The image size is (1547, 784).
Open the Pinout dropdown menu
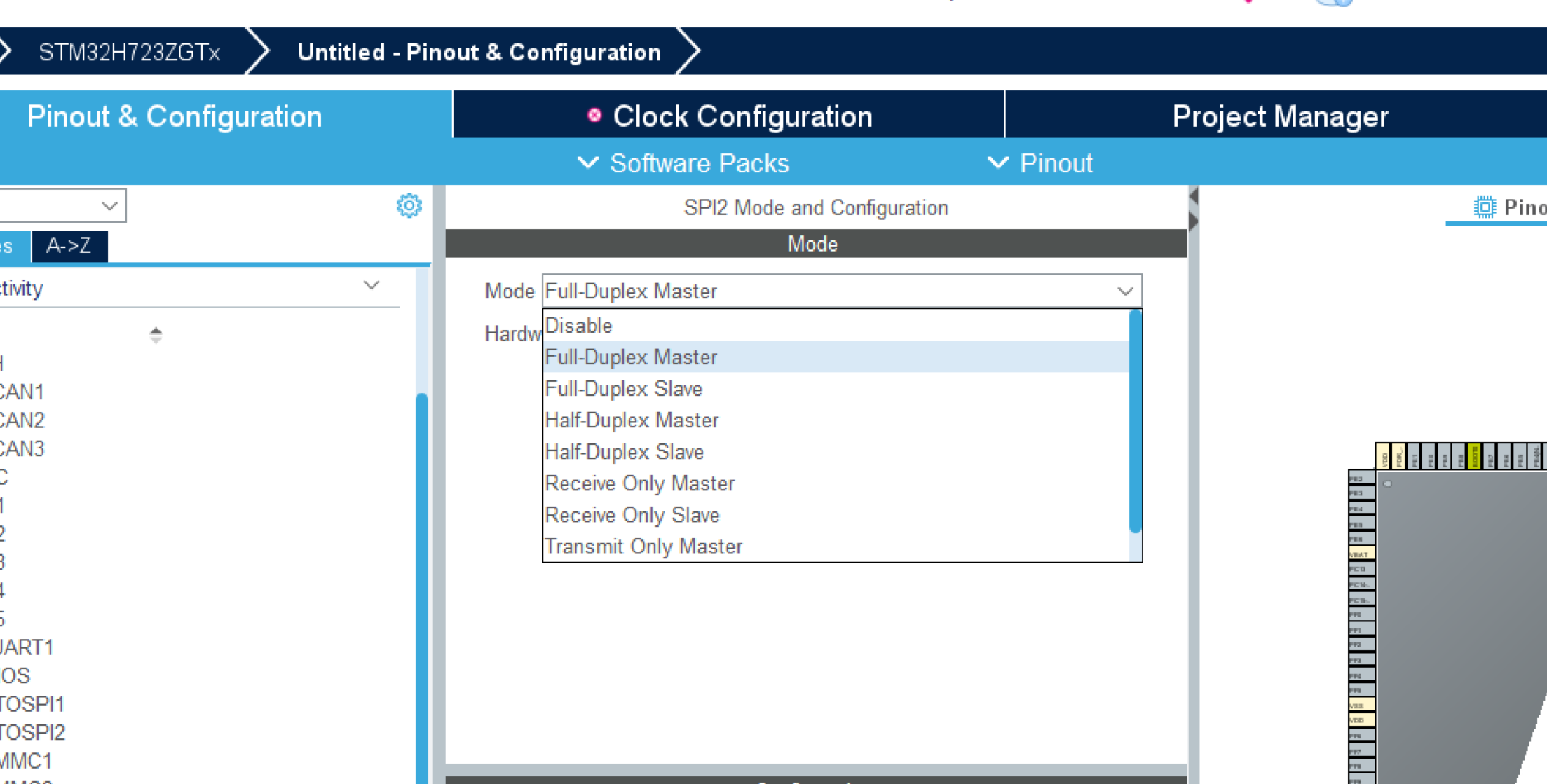(x=1040, y=163)
